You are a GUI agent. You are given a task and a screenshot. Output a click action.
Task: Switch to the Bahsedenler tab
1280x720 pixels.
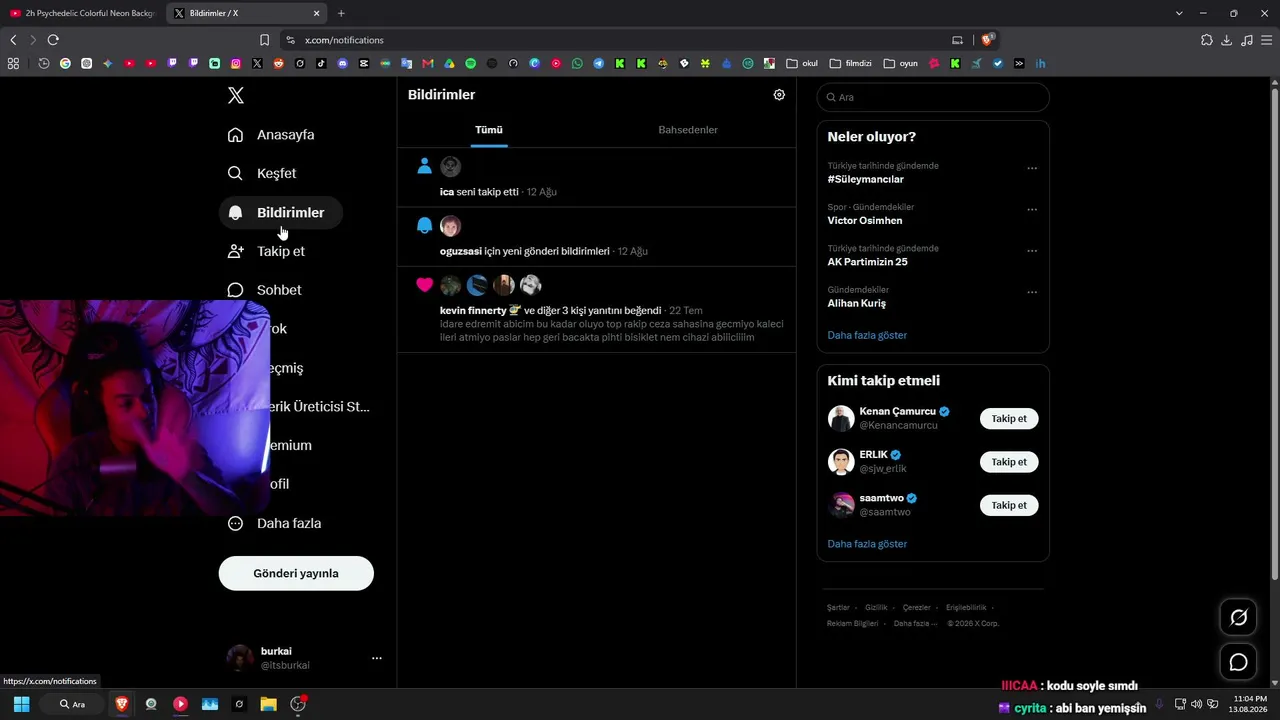coord(688,130)
